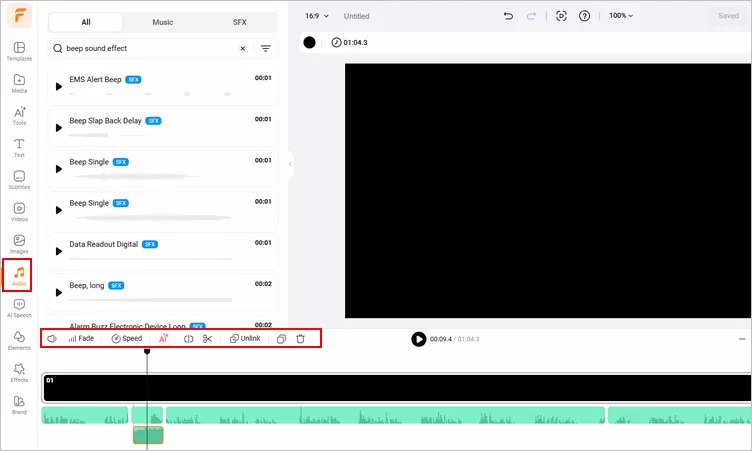Open Speed settings for clip
Screen dimensions: 752x451
click(127, 338)
